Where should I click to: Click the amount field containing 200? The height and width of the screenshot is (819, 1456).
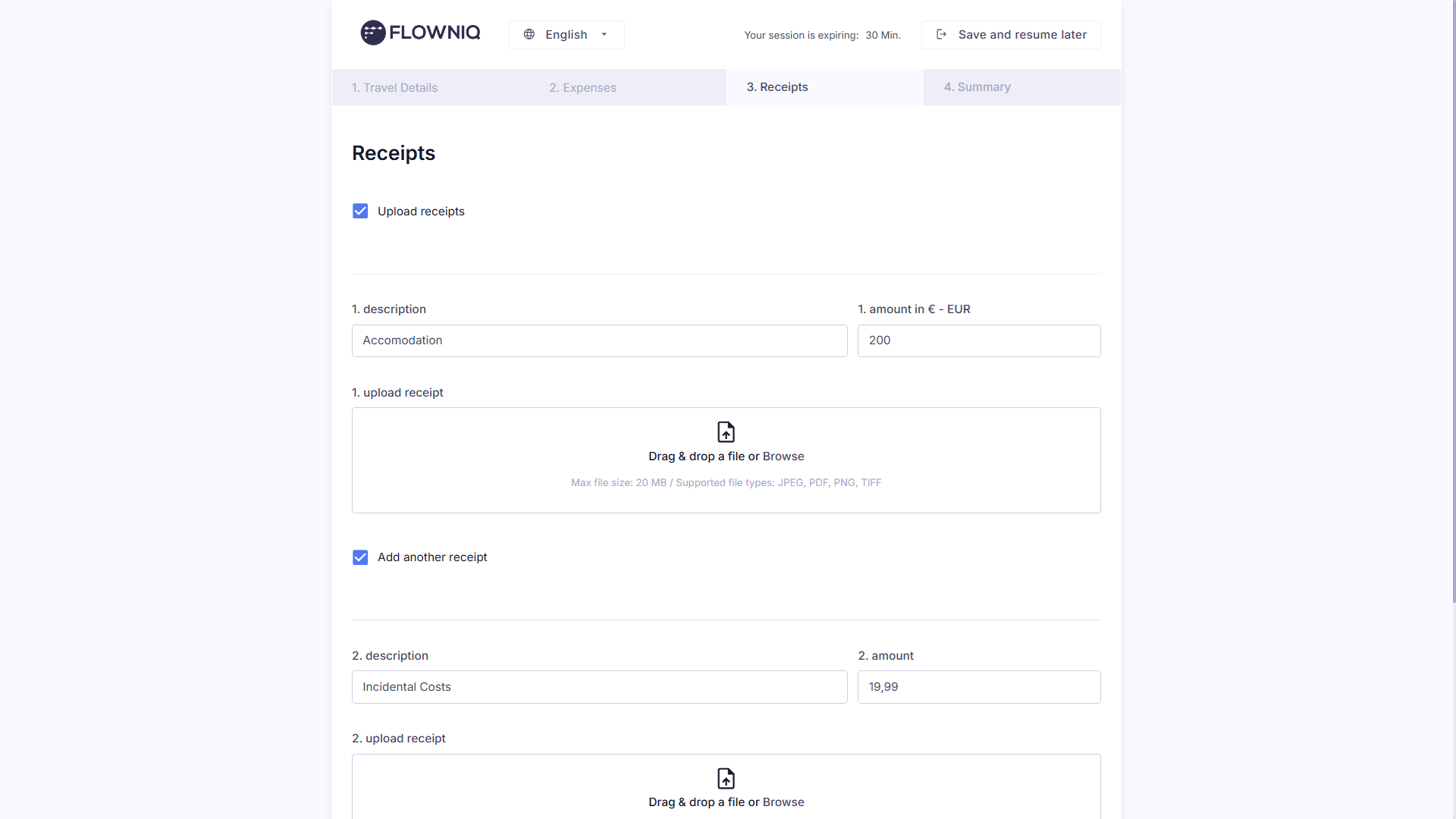click(x=978, y=340)
